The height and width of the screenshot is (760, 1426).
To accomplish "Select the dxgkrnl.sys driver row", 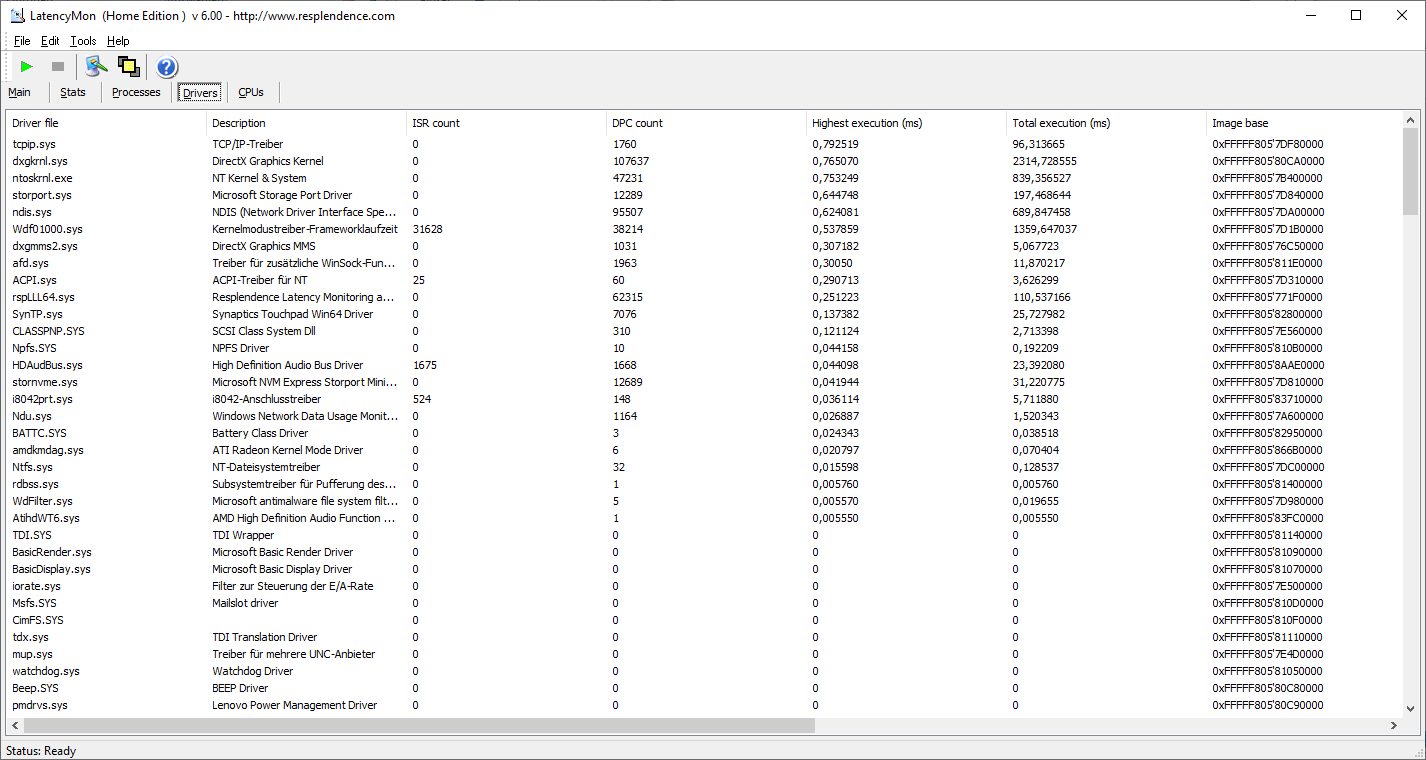I will tap(704, 161).
